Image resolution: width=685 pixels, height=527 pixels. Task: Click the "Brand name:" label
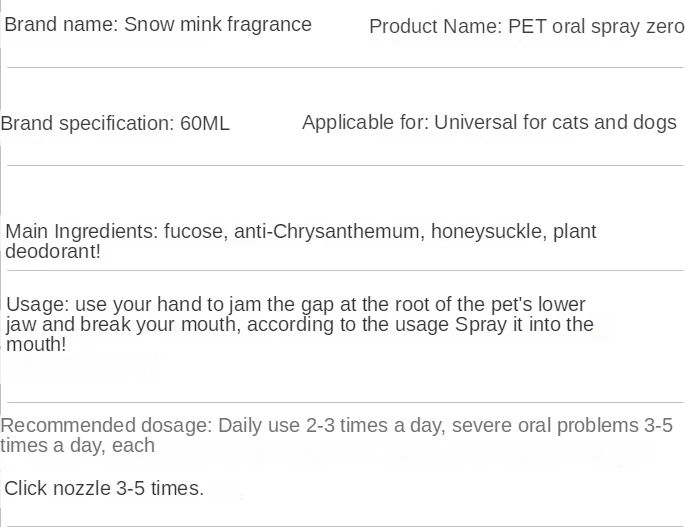click(61, 24)
